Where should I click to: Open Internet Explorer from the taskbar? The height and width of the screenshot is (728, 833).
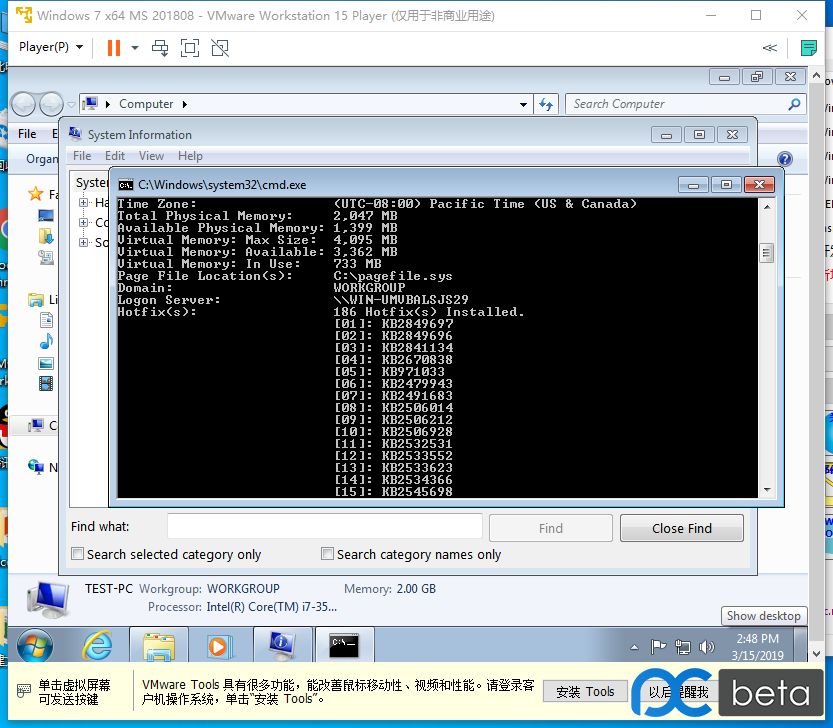[97, 646]
